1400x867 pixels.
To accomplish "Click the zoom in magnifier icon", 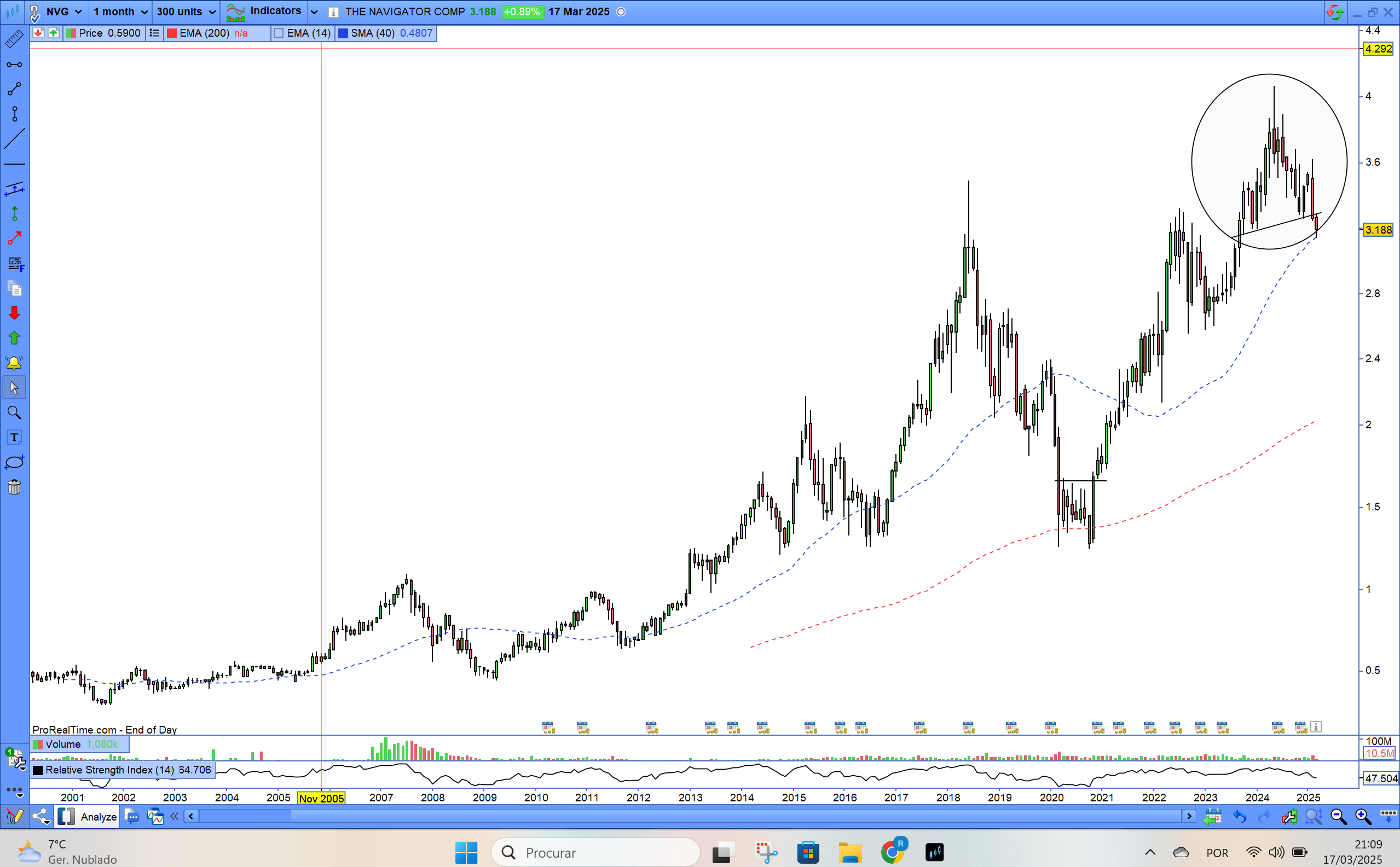I will [1363, 817].
